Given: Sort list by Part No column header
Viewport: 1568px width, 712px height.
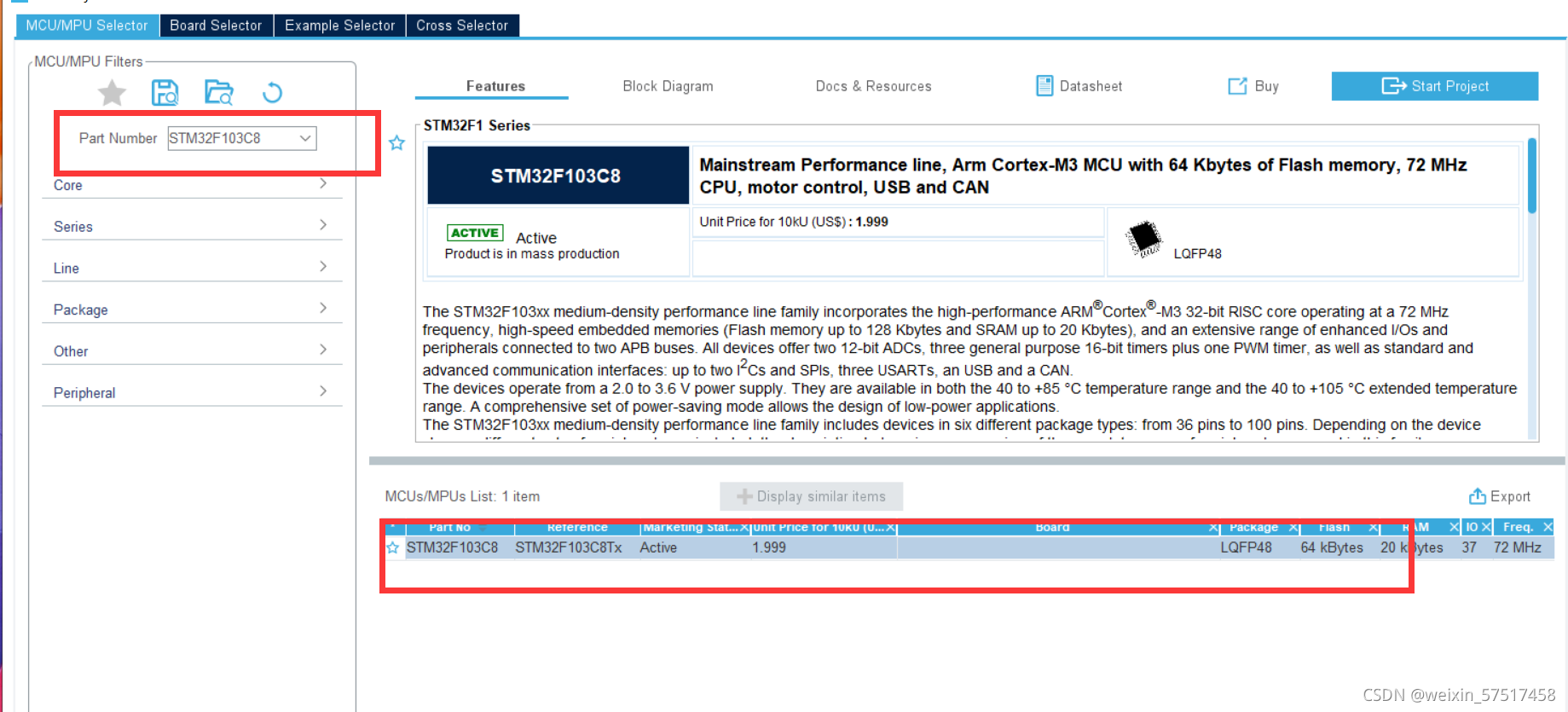Looking at the screenshot, I should tap(449, 528).
